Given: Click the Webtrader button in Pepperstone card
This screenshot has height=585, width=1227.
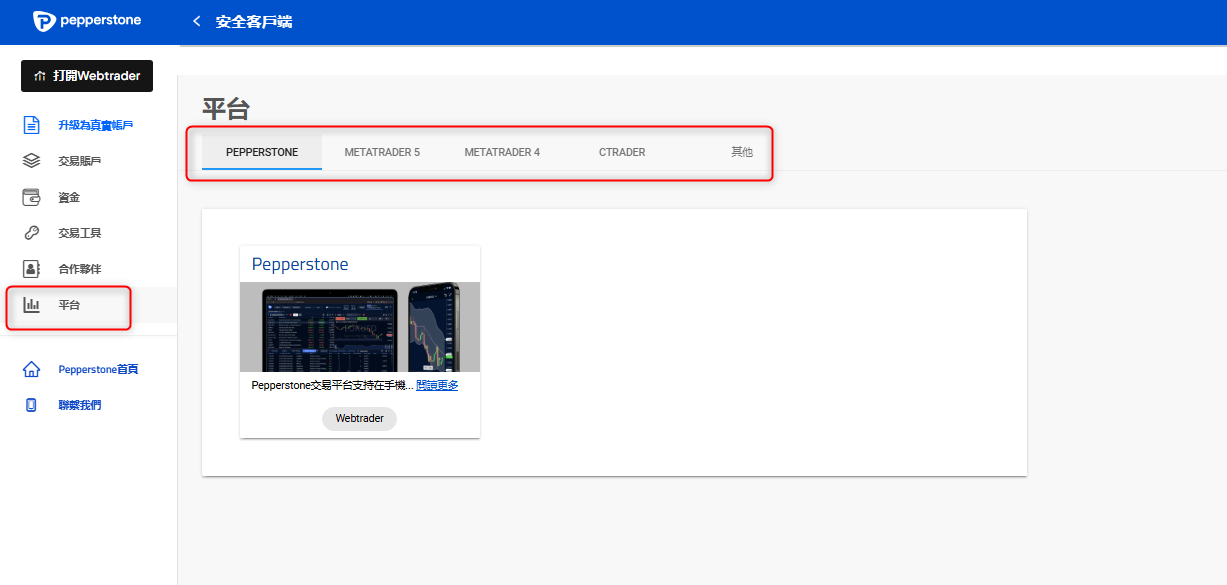Looking at the screenshot, I should pyautogui.click(x=359, y=419).
